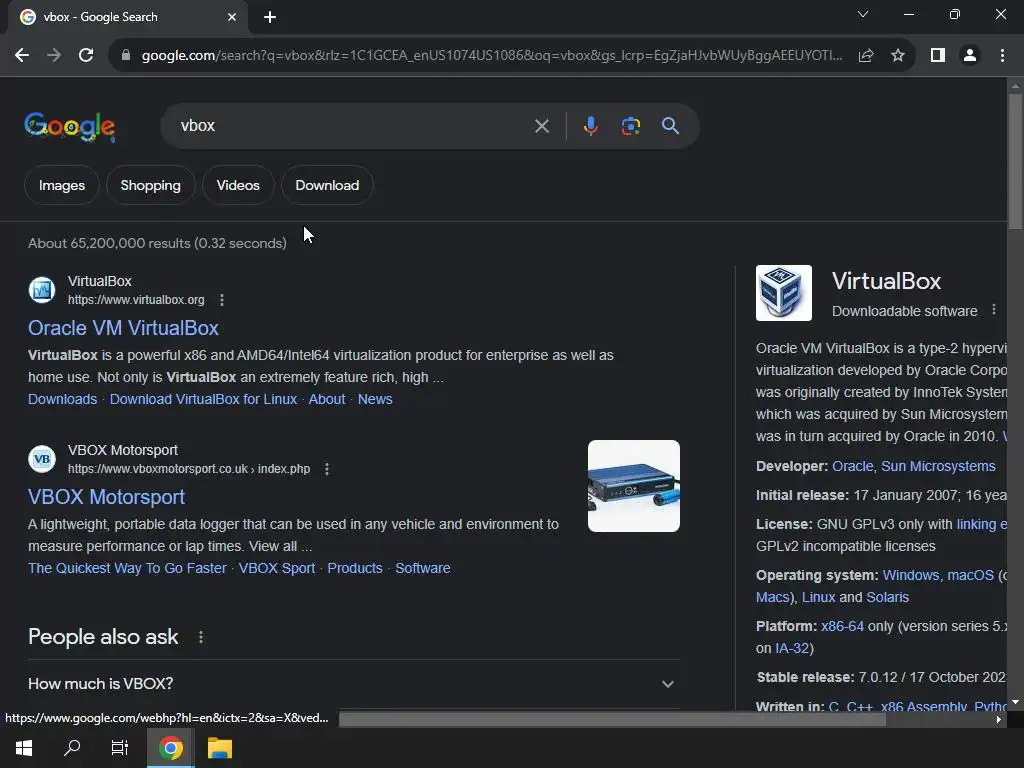
Task: Open Download VirtualBox for Linux sitelink
Action: [x=203, y=399]
